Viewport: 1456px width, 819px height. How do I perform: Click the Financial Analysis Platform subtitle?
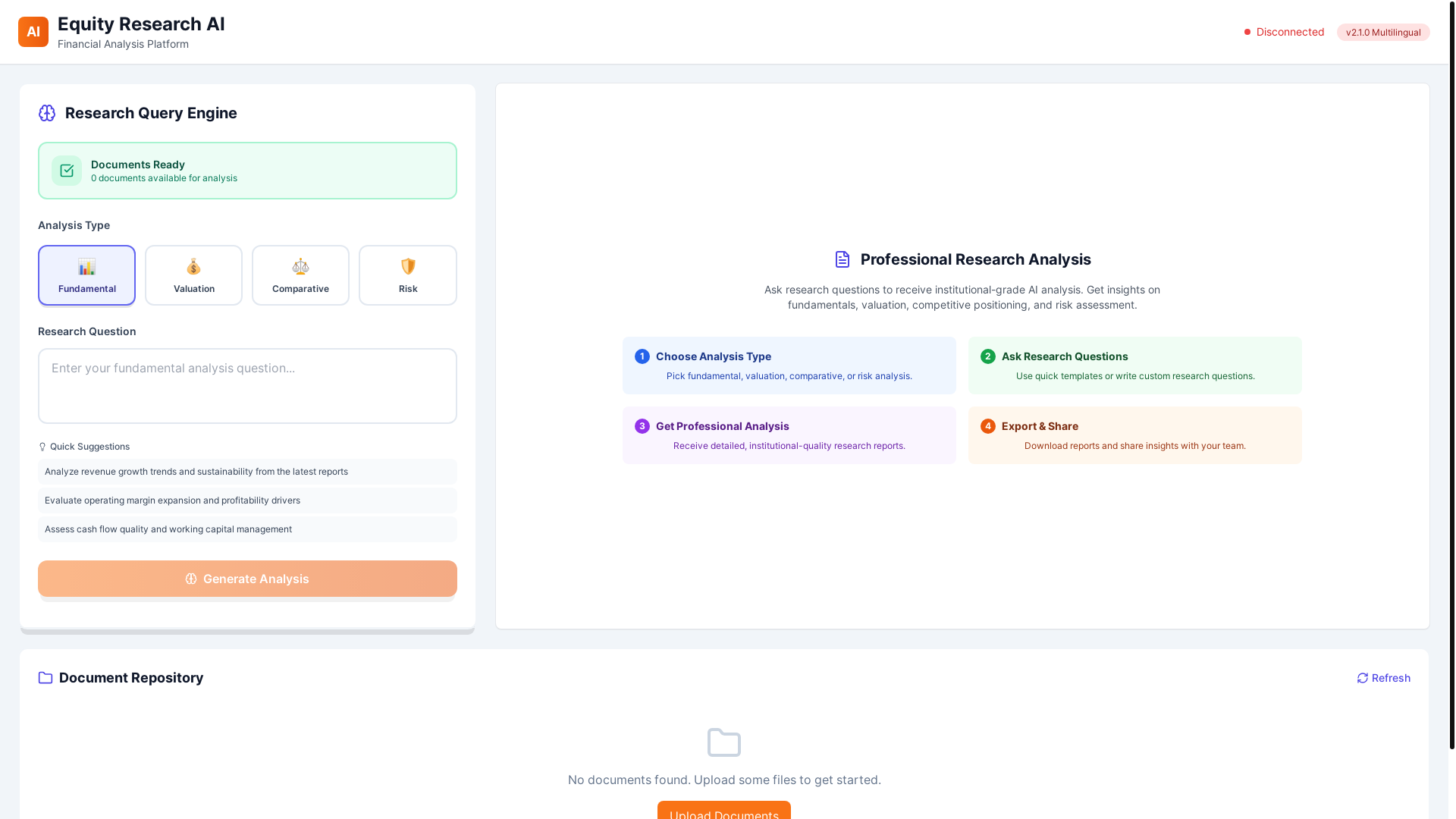click(123, 44)
